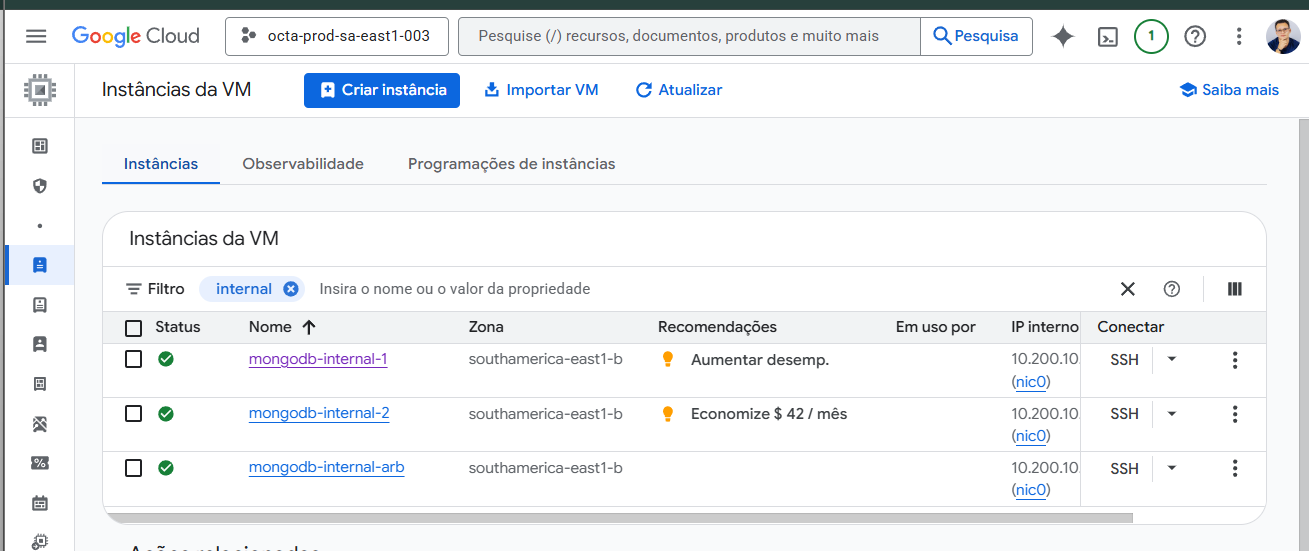Open the mongodb-internal-arb instance link
This screenshot has width=1309, height=551.
(326, 467)
